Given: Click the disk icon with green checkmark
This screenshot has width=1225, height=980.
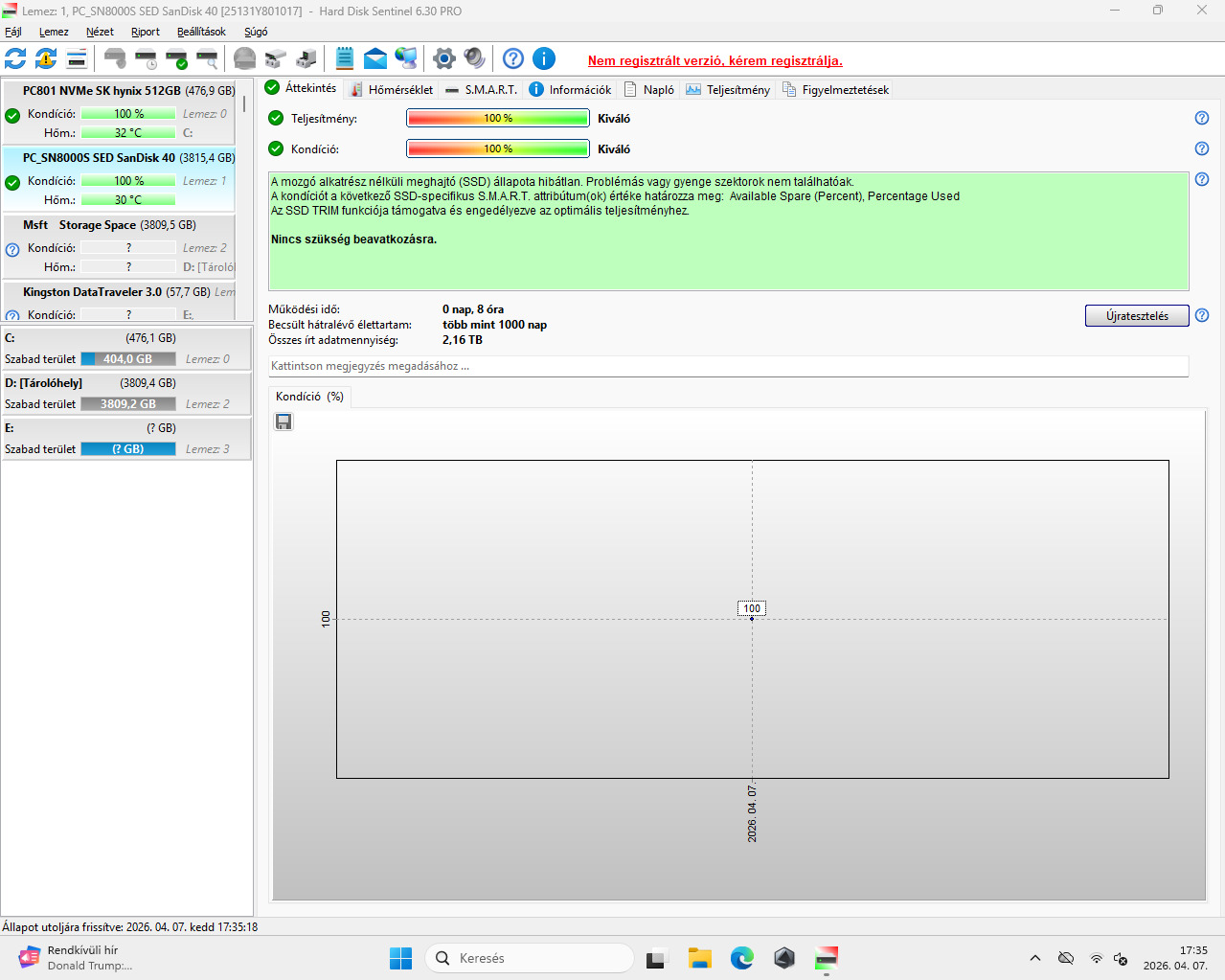Looking at the screenshot, I should coord(176,58).
